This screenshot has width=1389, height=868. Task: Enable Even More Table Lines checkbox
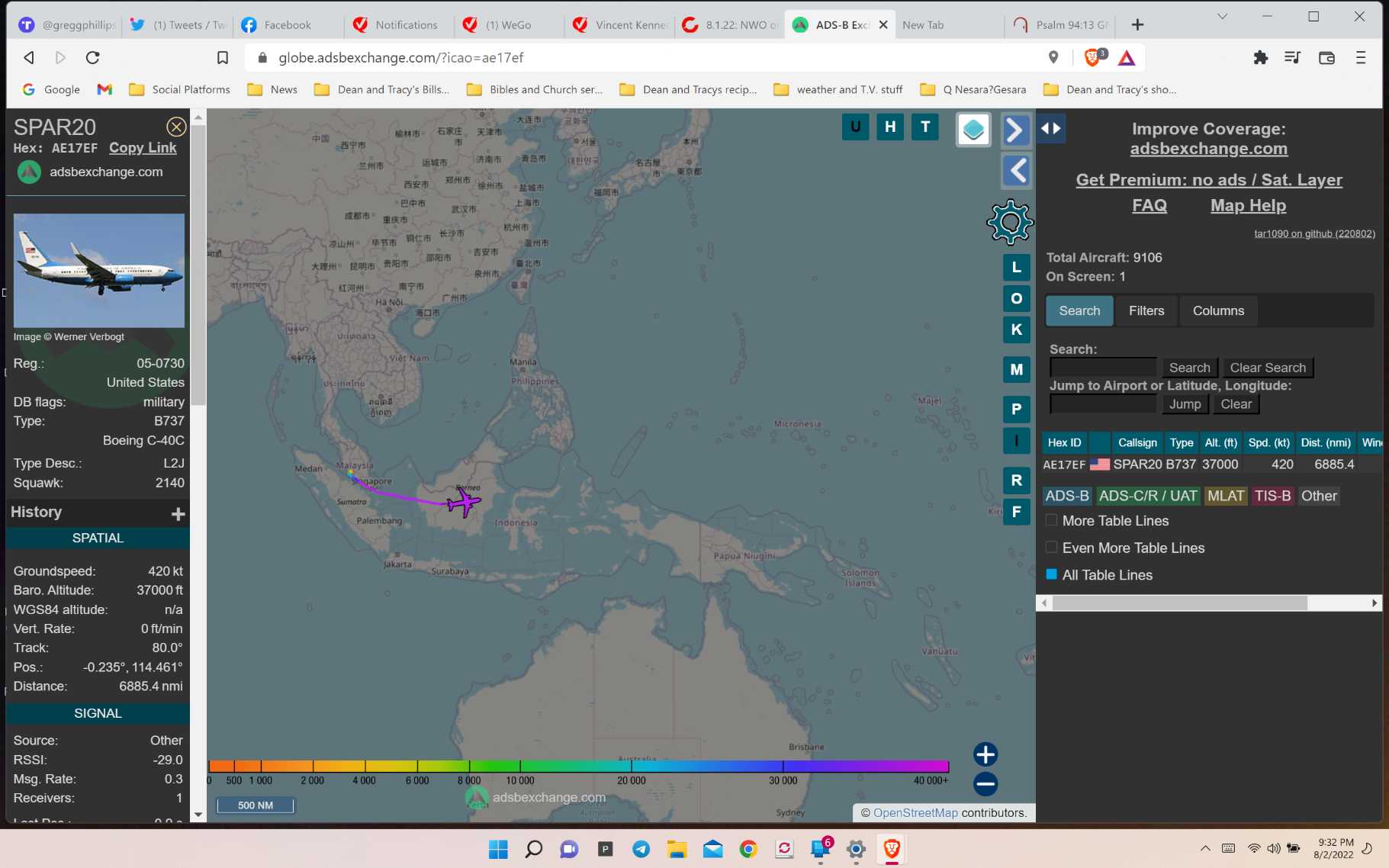1051,547
